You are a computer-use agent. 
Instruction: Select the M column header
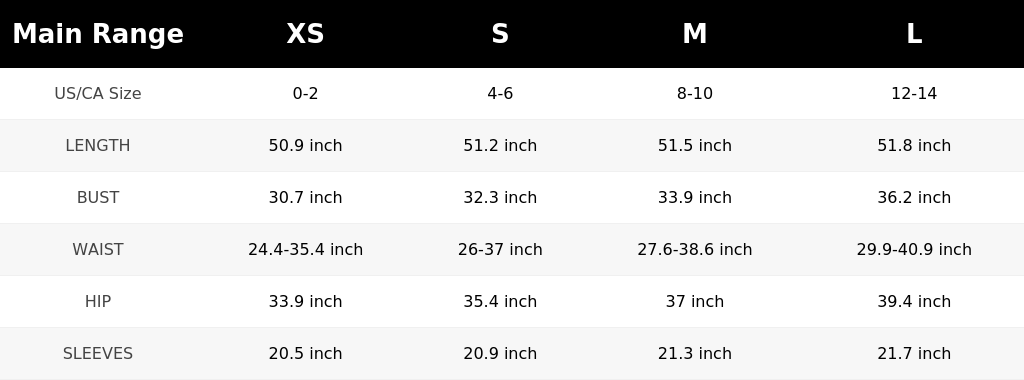[694, 34]
